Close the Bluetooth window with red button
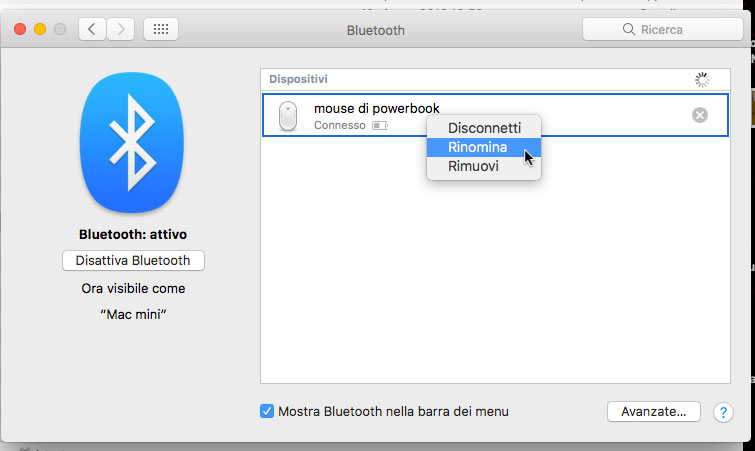755x451 pixels. tap(20, 29)
